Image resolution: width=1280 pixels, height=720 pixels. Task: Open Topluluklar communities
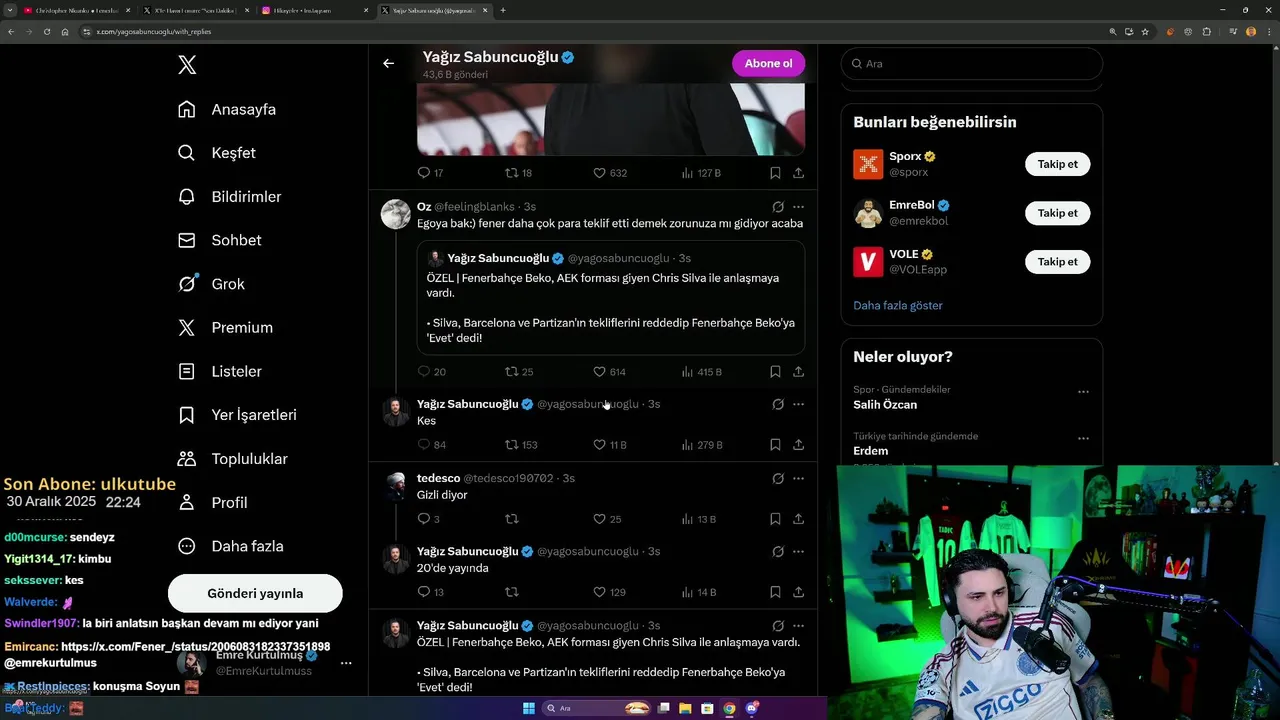pyautogui.click(x=232, y=459)
